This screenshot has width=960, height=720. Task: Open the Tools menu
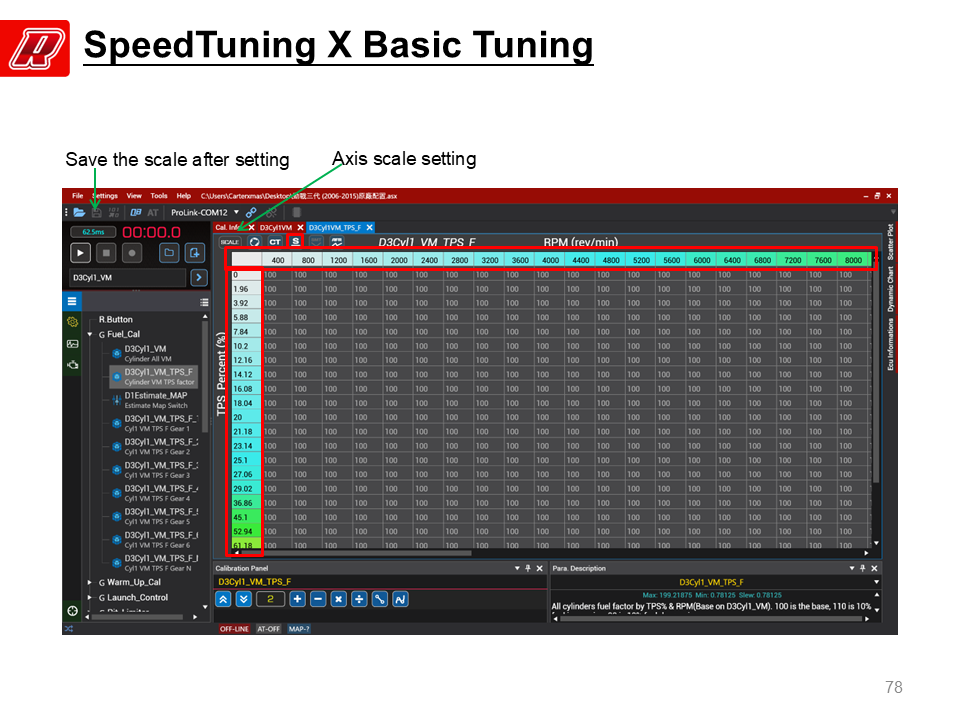pyautogui.click(x=159, y=196)
